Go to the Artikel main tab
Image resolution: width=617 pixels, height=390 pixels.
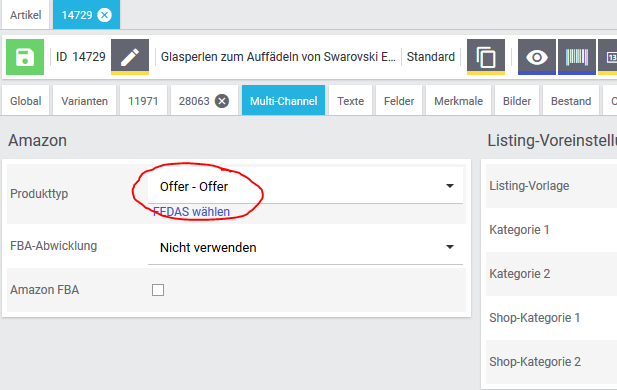click(x=26, y=15)
